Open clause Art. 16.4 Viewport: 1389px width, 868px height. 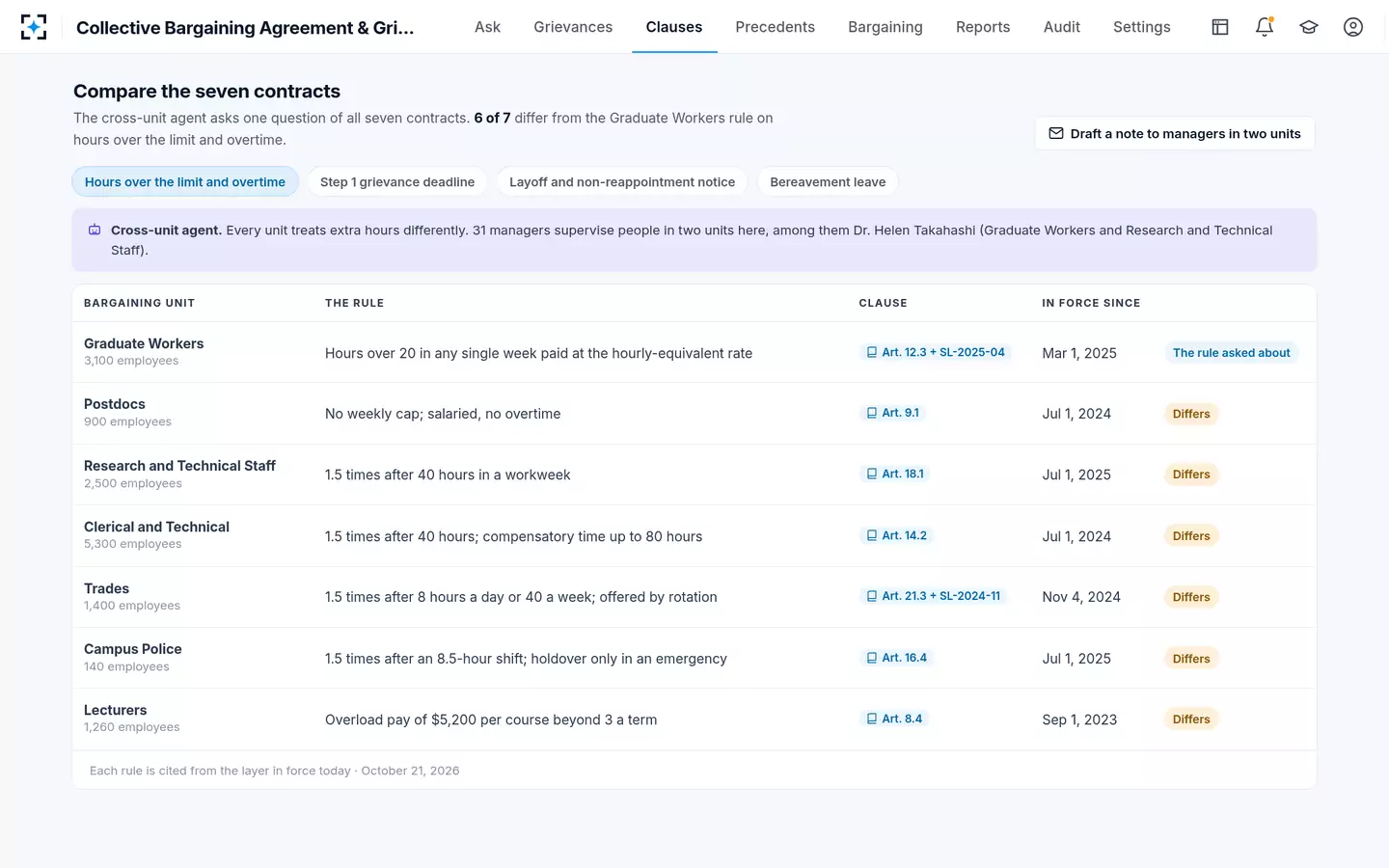click(x=896, y=658)
